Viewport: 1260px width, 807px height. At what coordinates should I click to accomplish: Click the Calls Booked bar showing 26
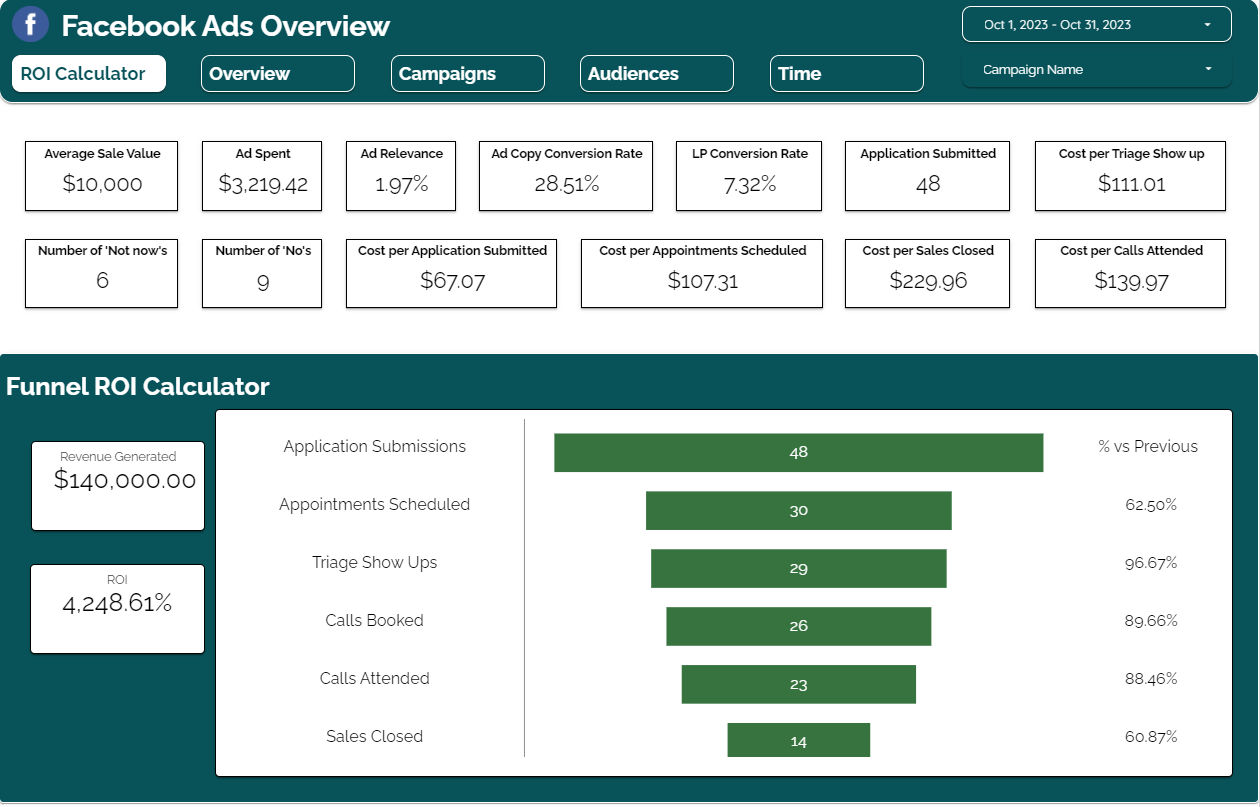799,626
